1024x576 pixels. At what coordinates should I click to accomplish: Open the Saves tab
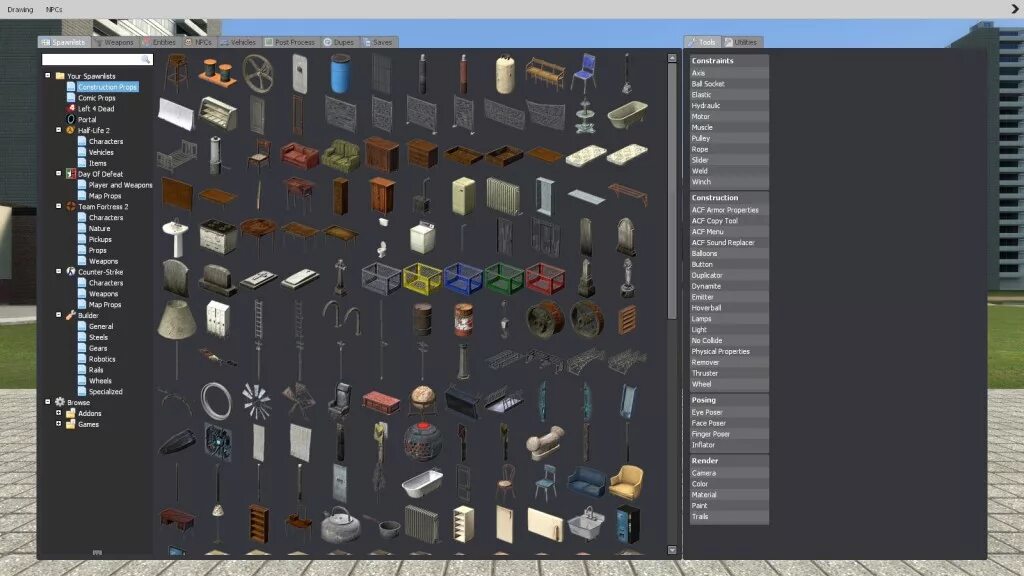[x=378, y=42]
